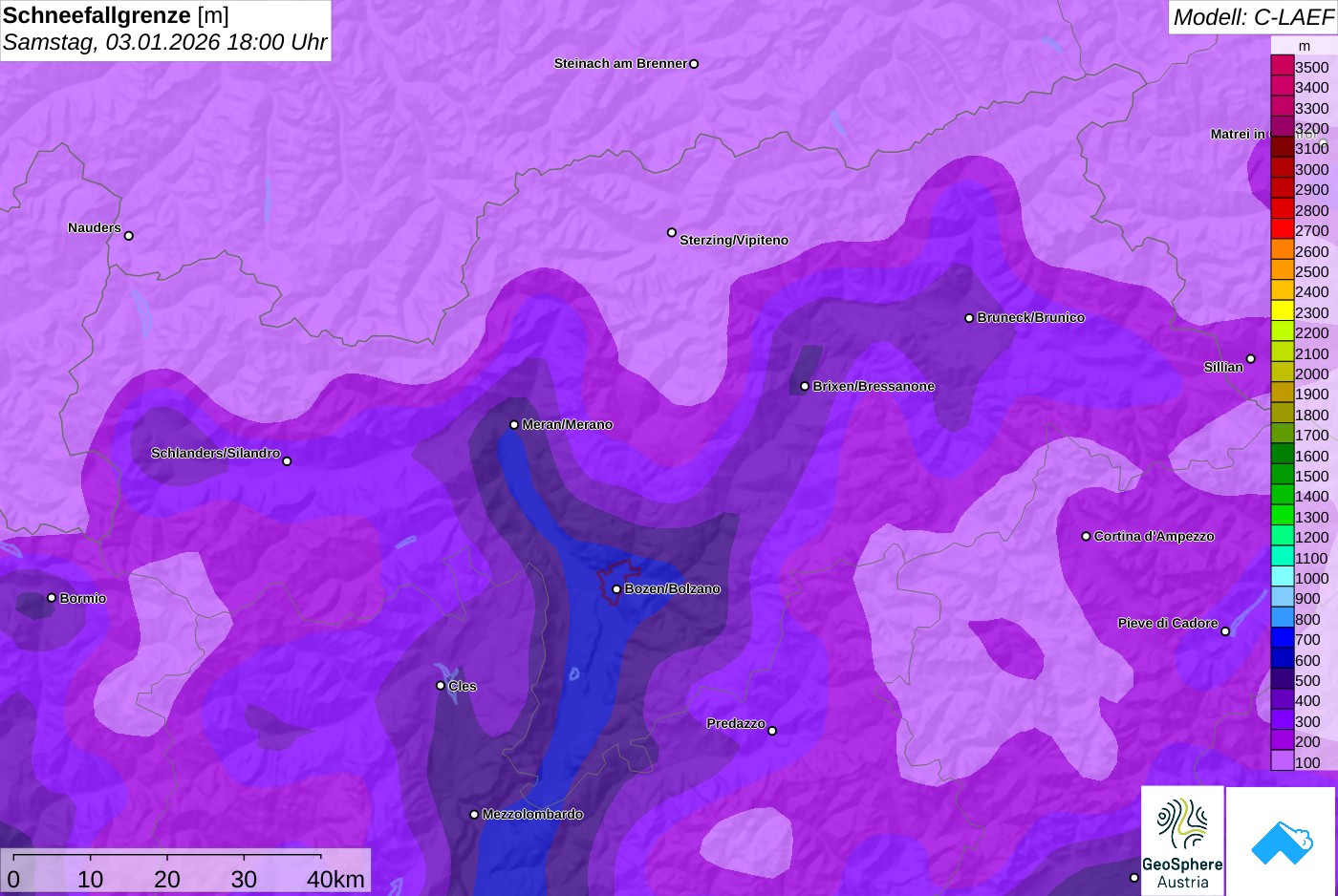Click the Schlanders/Silandro marker
This screenshot has width=1338, height=896.
pos(287,461)
